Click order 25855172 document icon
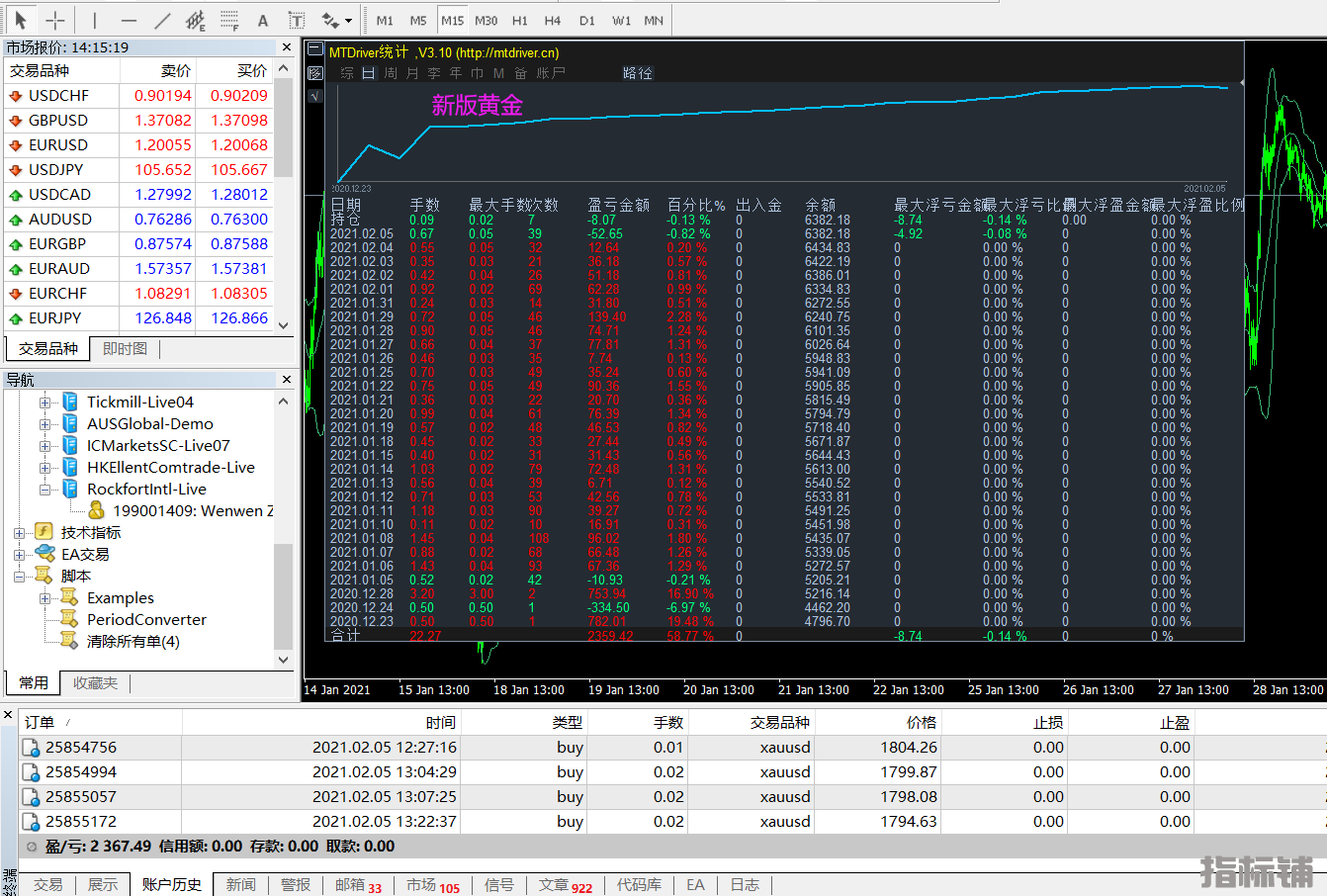Image resolution: width=1327 pixels, height=896 pixels. pyautogui.click(x=31, y=822)
